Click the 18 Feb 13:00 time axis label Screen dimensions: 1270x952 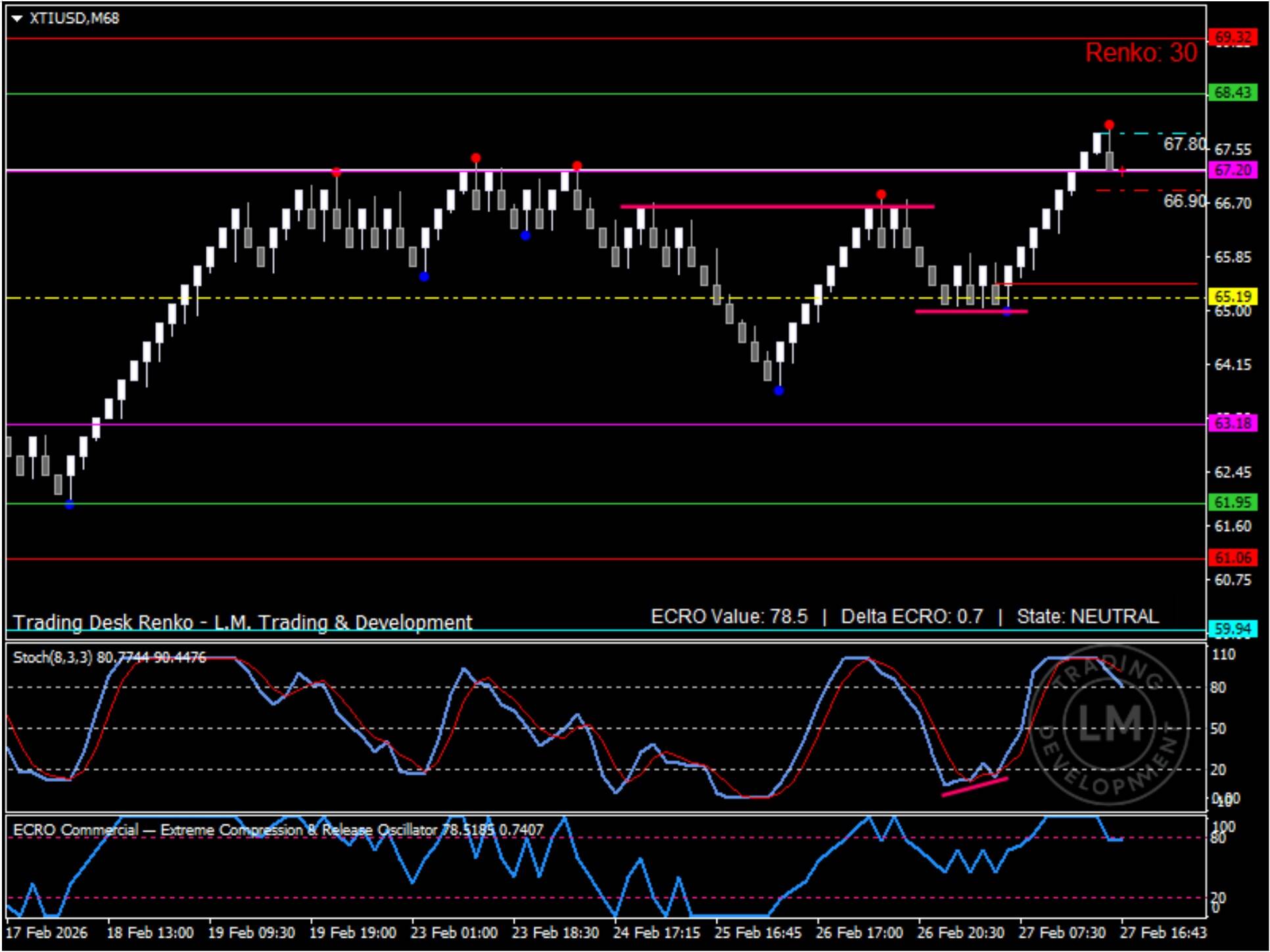tap(151, 933)
